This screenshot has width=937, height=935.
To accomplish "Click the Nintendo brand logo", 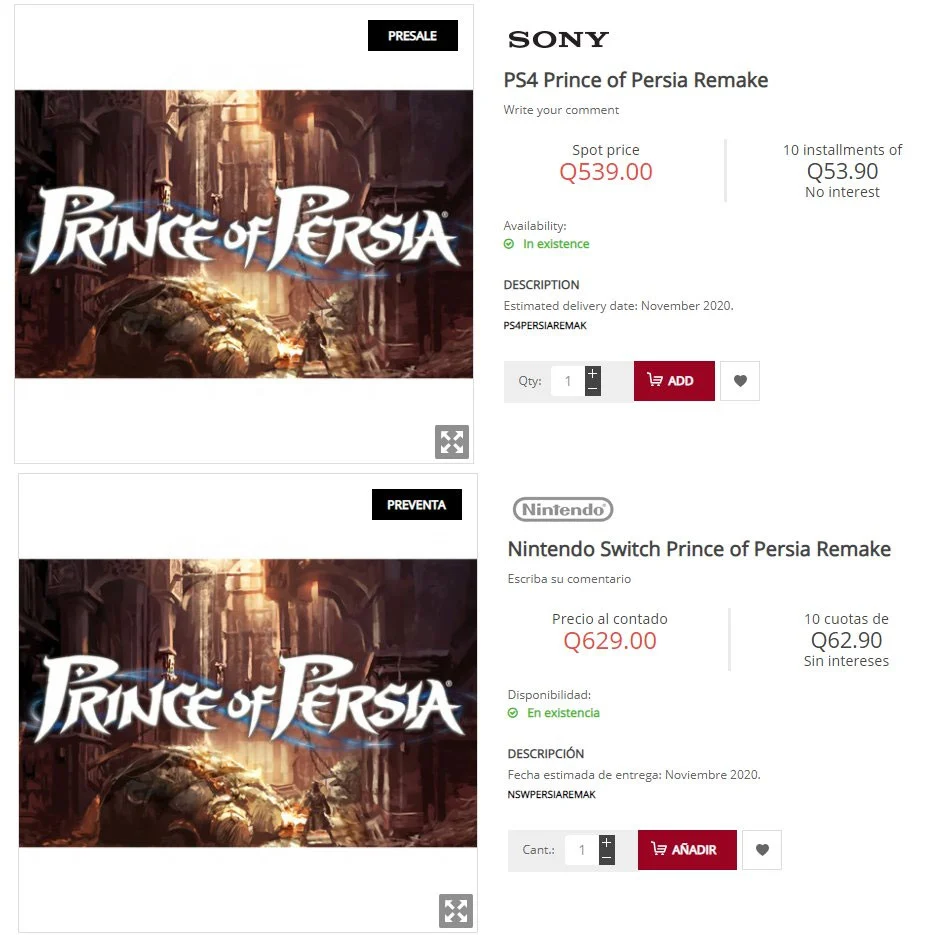I will pyautogui.click(x=563, y=509).
